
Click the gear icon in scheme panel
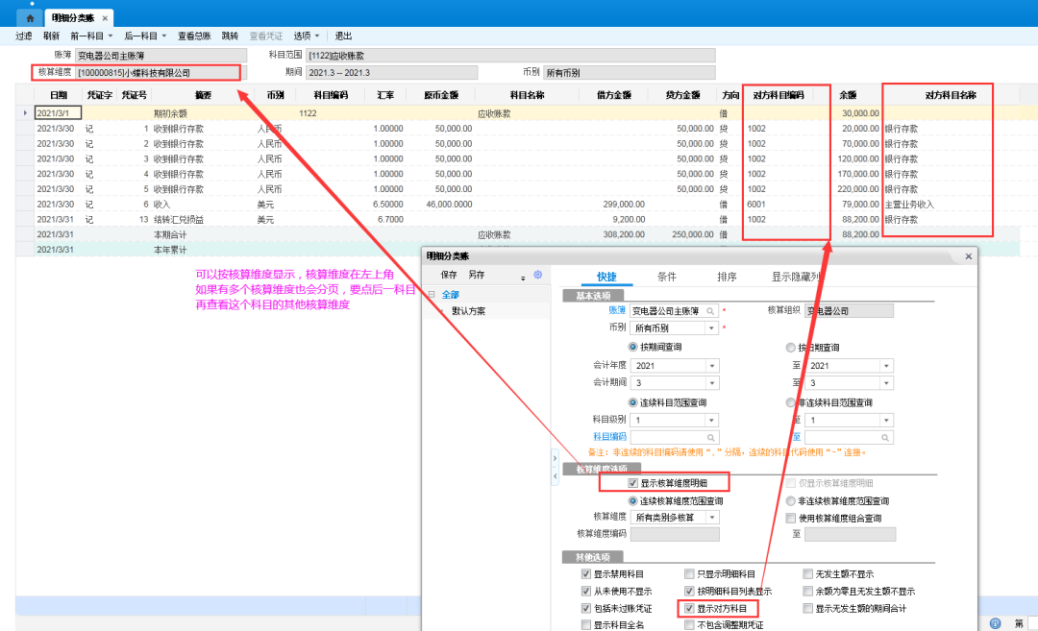(x=537, y=275)
